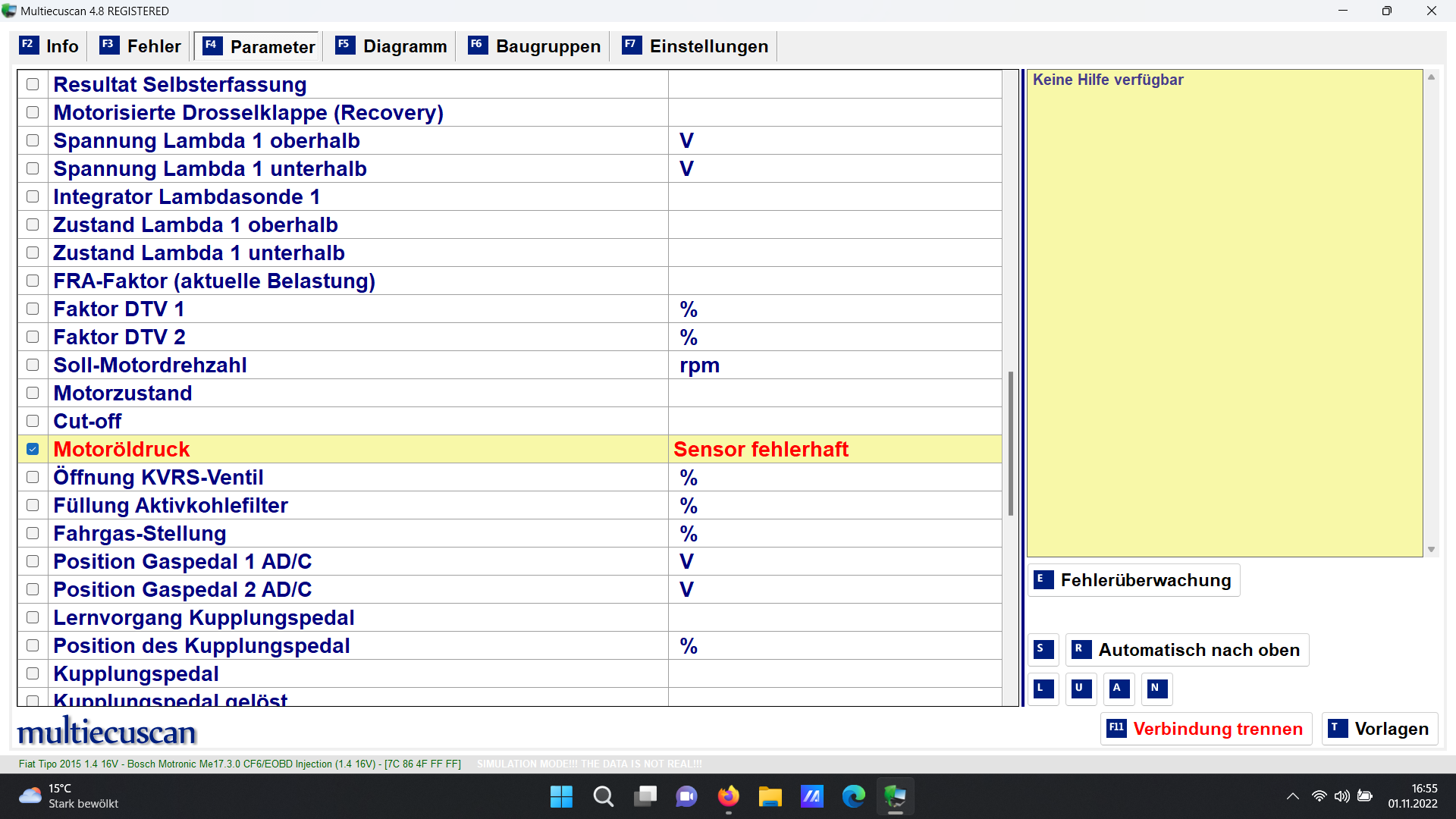
Task: Switch to the Fehler tab
Action: click(141, 46)
